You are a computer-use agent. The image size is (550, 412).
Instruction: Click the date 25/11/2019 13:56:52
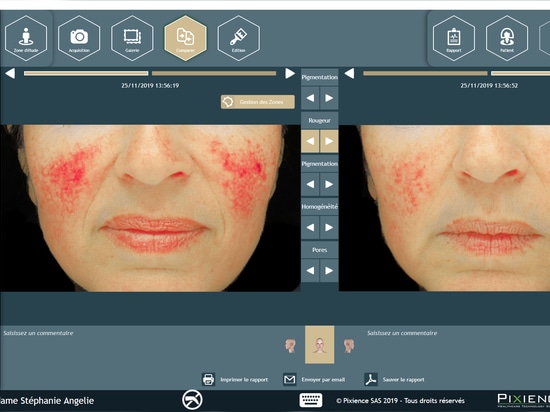[489, 86]
